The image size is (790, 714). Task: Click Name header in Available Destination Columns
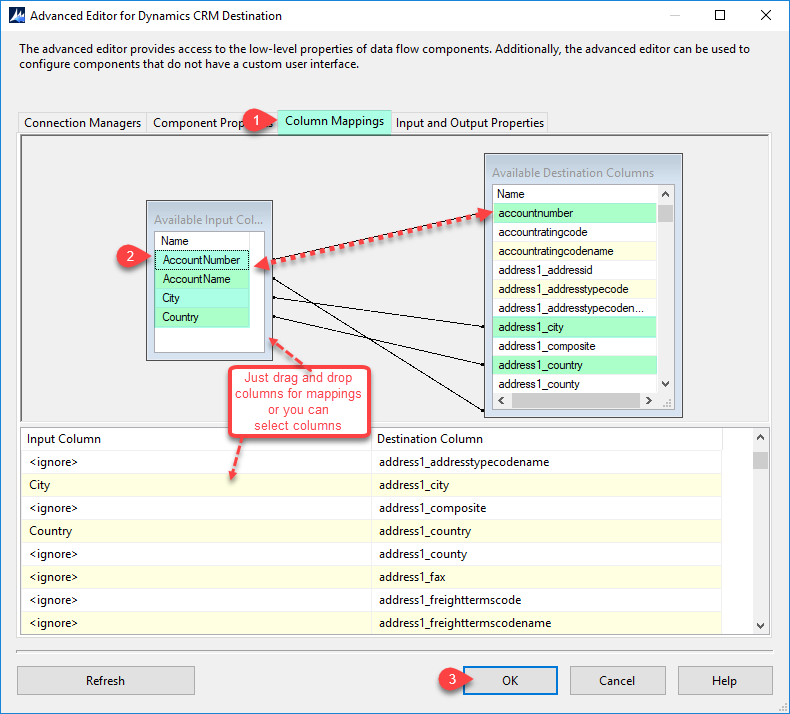click(x=574, y=194)
